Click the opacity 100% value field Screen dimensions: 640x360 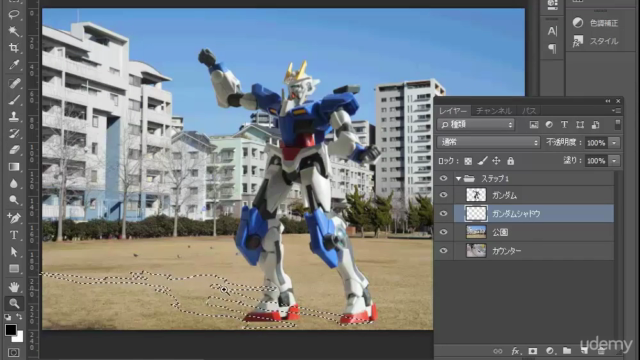(x=596, y=143)
